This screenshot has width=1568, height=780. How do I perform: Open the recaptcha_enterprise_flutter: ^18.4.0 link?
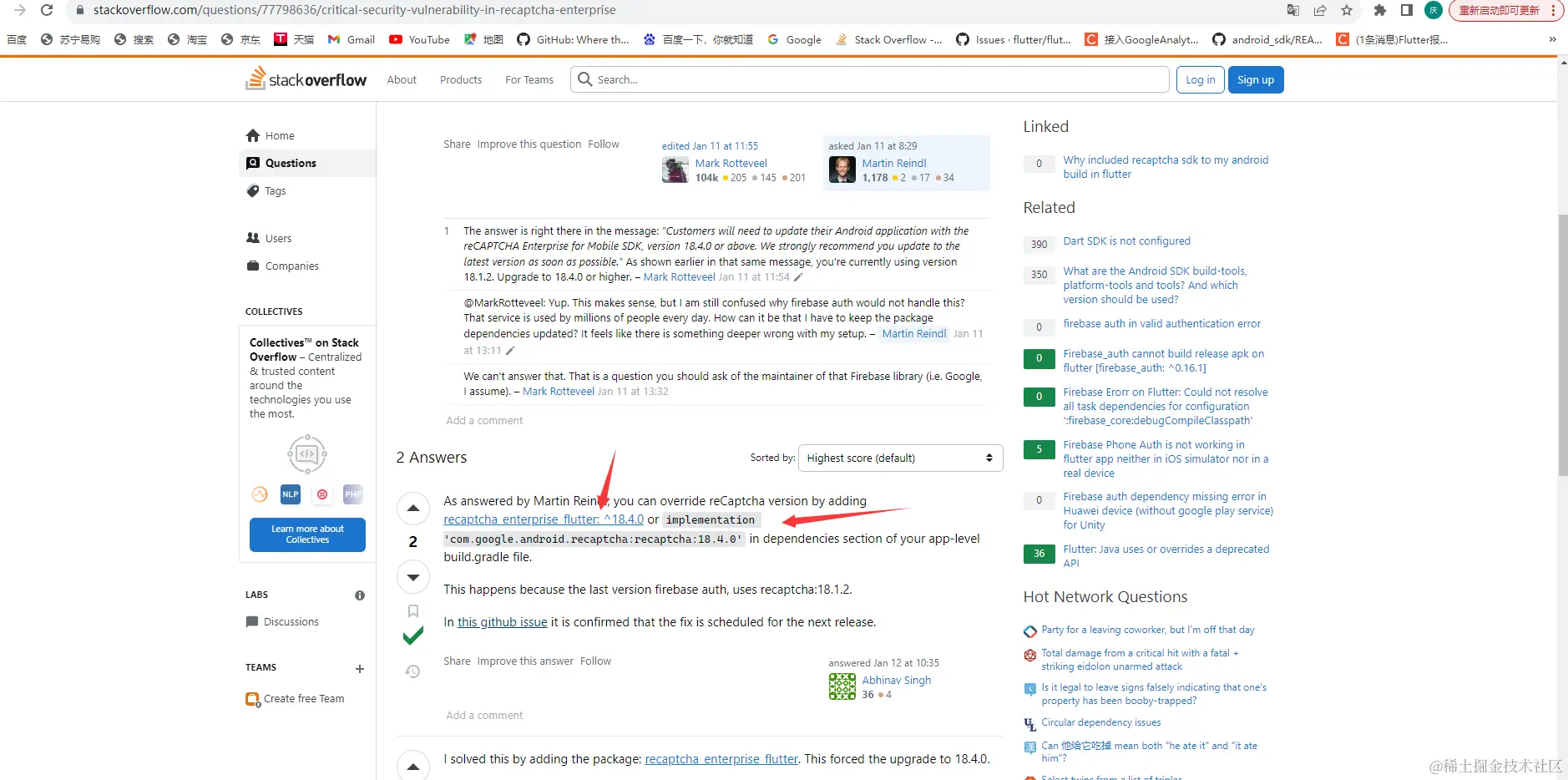(544, 519)
